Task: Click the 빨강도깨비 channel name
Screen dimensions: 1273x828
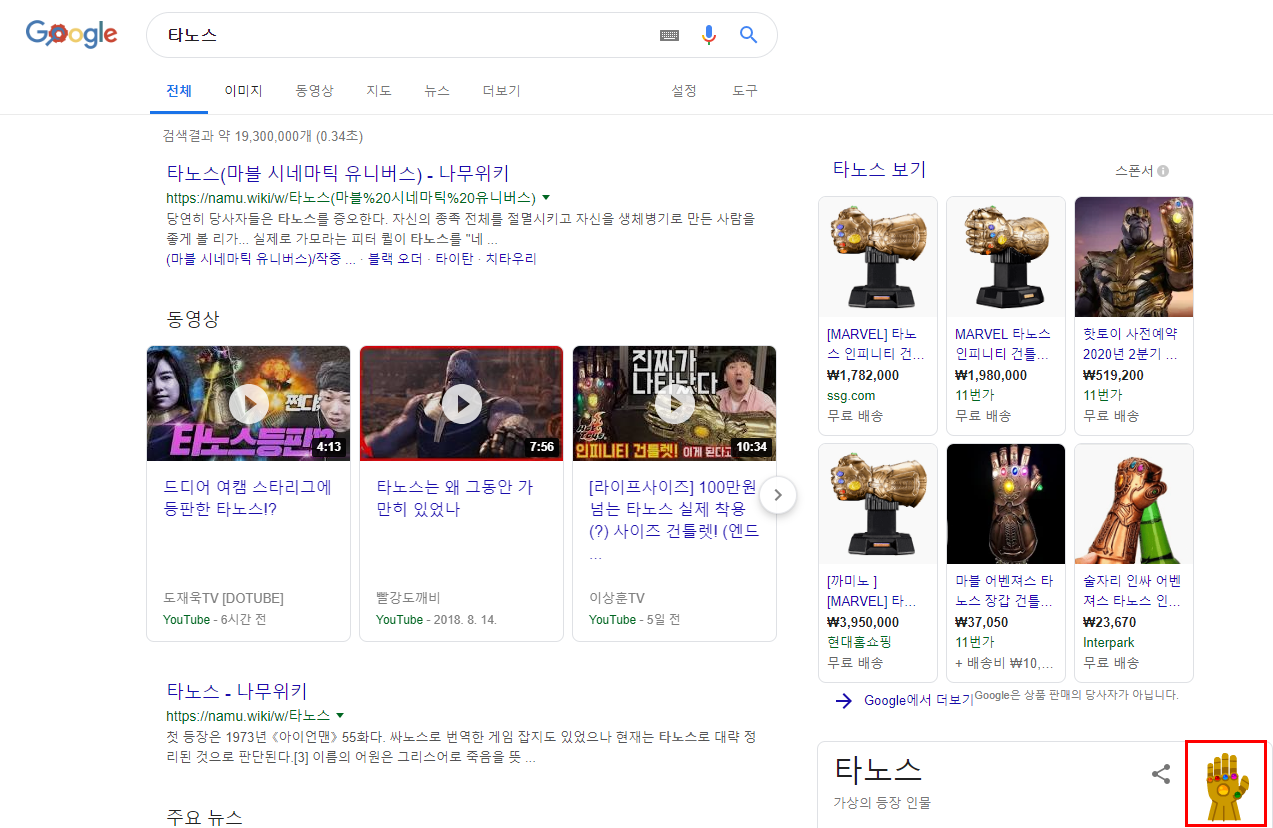Action: coord(408,598)
